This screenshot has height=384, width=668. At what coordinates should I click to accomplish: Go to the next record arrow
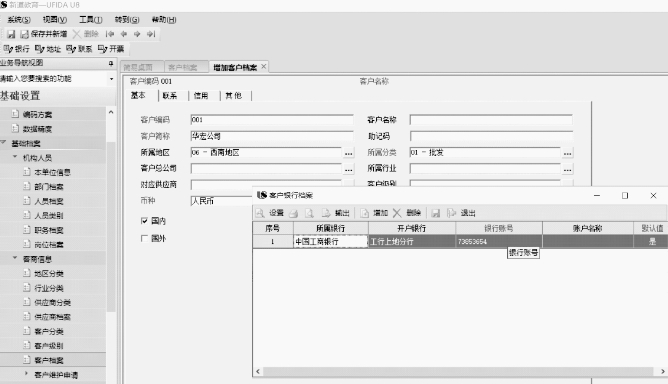coord(137,34)
